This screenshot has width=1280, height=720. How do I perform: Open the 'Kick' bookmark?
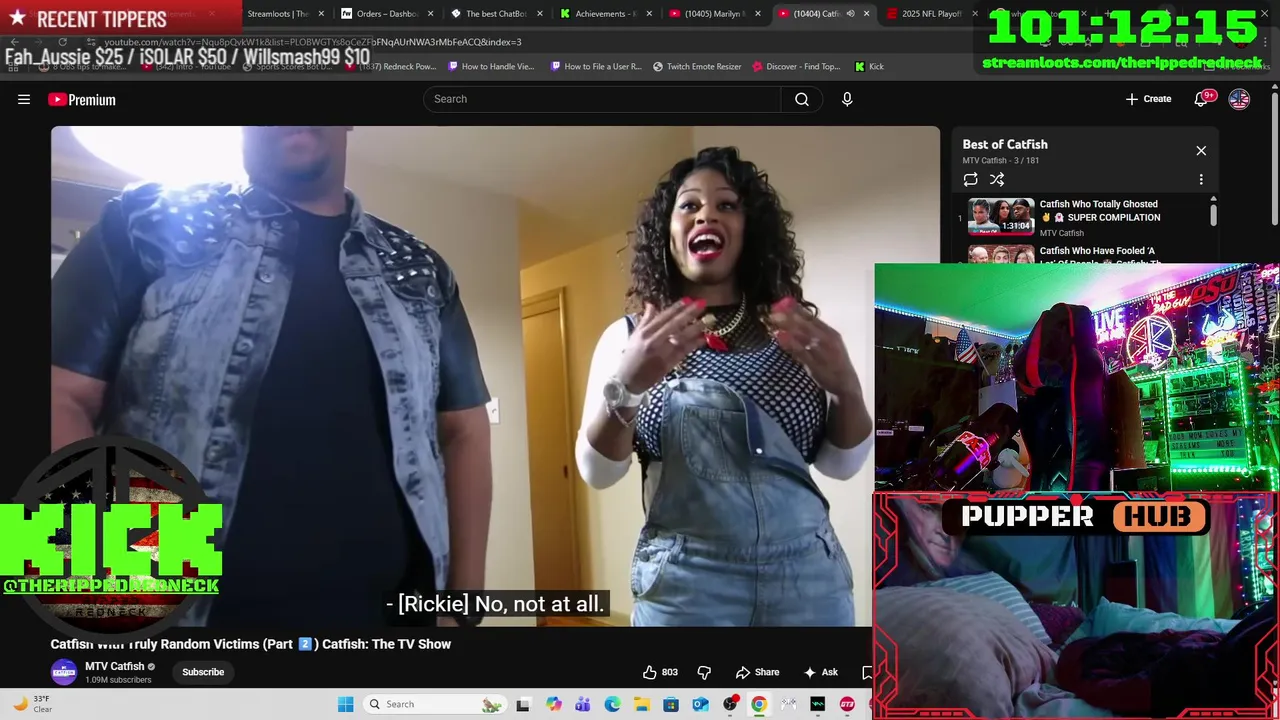(x=869, y=66)
